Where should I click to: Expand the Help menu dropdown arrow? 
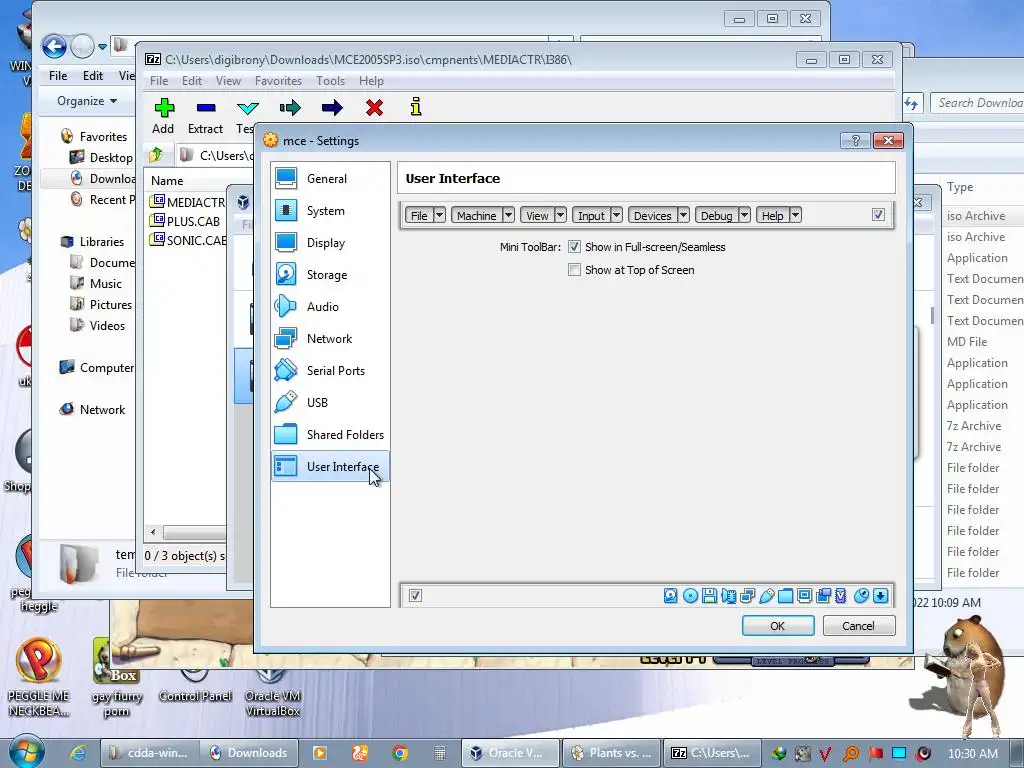click(795, 215)
